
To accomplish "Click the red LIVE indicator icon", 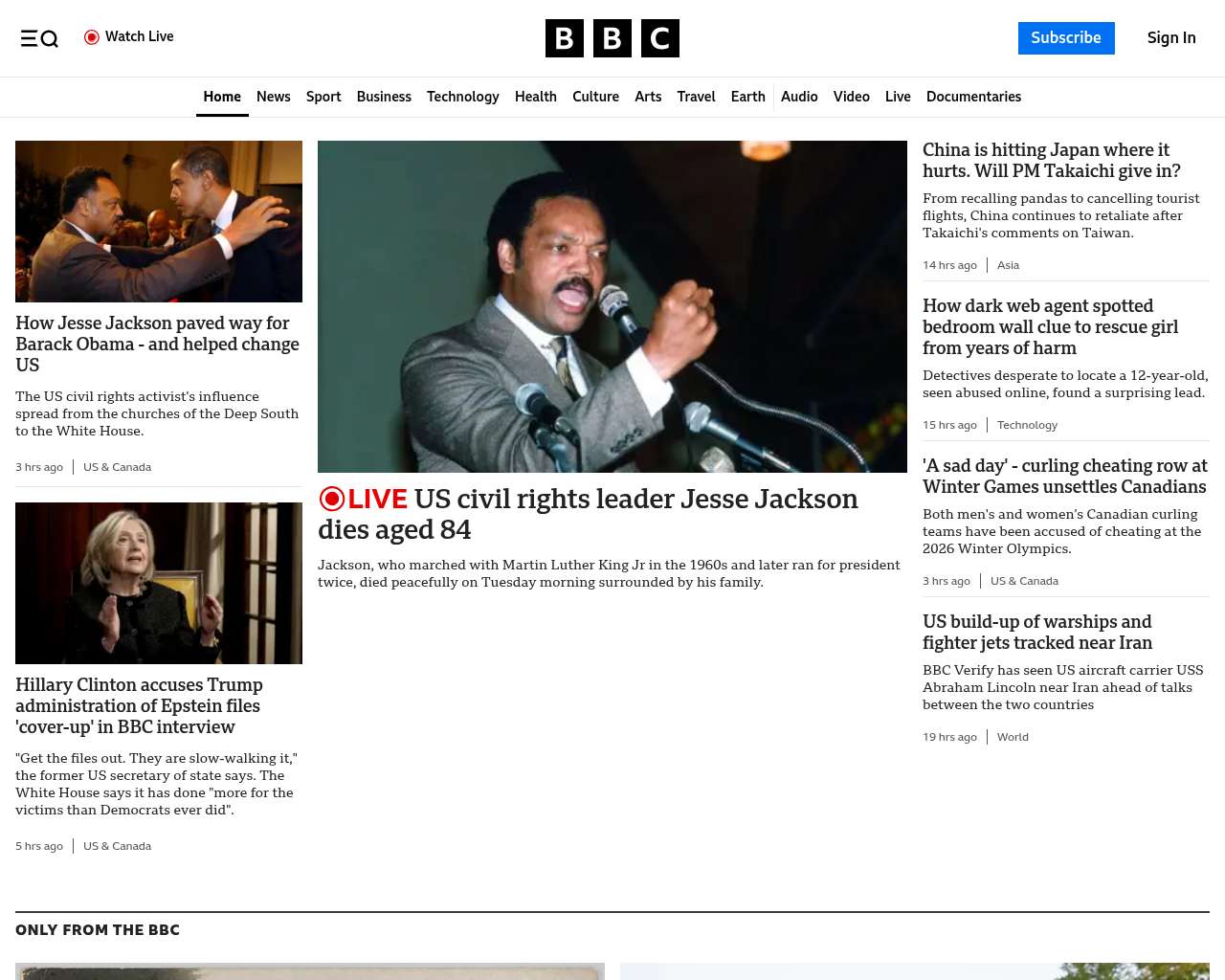I will (x=332, y=499).
